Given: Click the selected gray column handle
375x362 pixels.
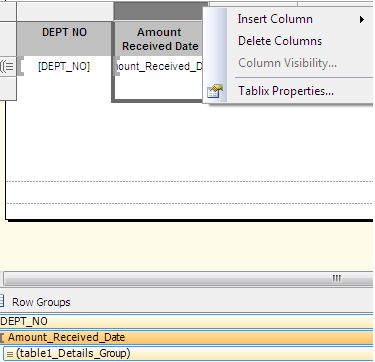Looking at the screenshot, I should point(161,11).
